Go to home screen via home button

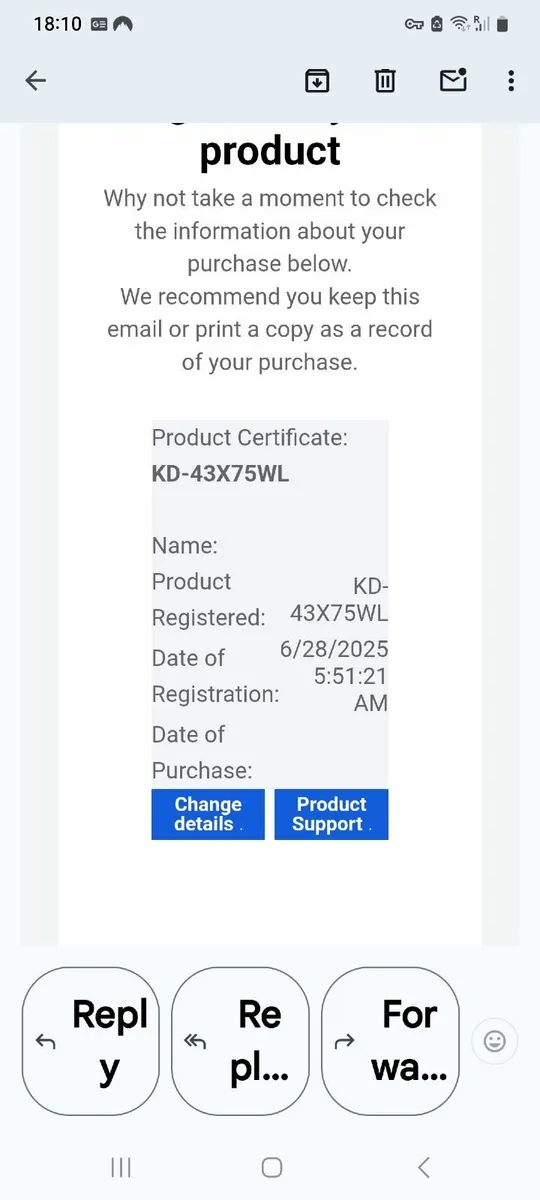click(271, 1167)
